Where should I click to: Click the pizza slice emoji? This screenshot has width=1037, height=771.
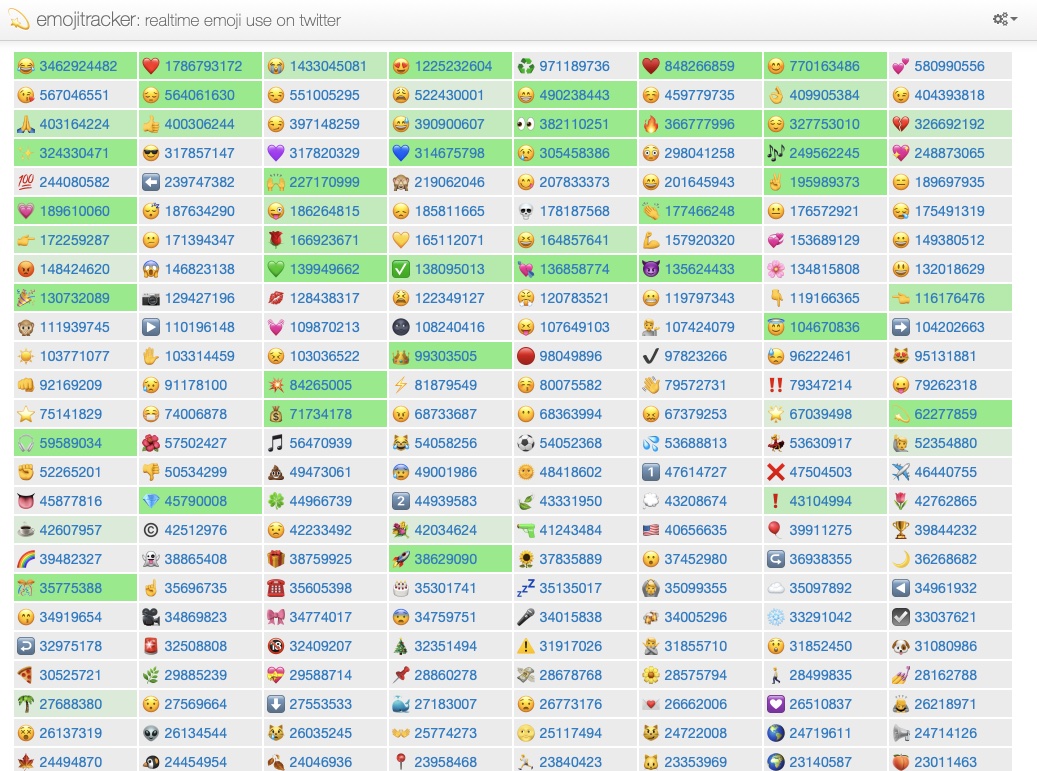25,676
